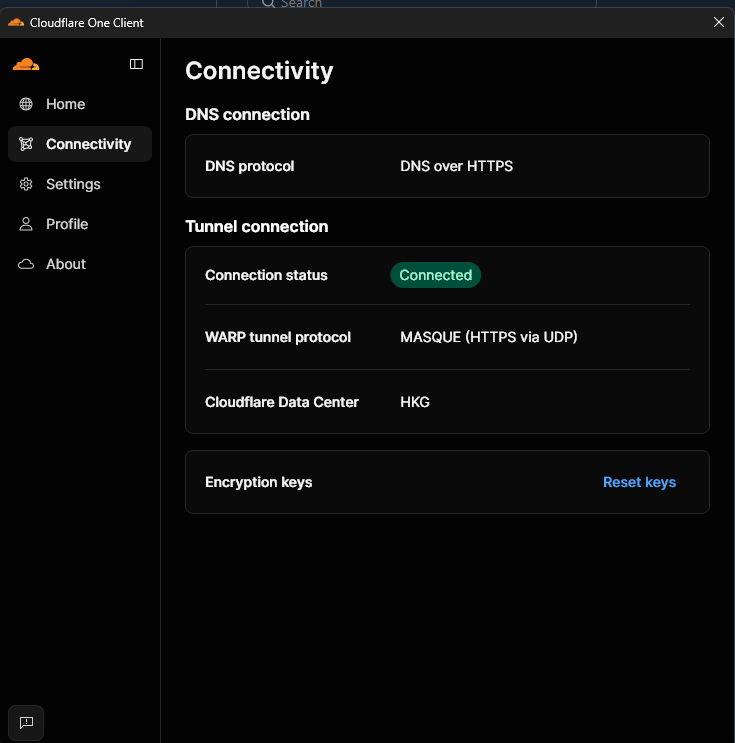Click the network icon beside Connectivity
The image size is (735, 743).
(x=26, y=144)
